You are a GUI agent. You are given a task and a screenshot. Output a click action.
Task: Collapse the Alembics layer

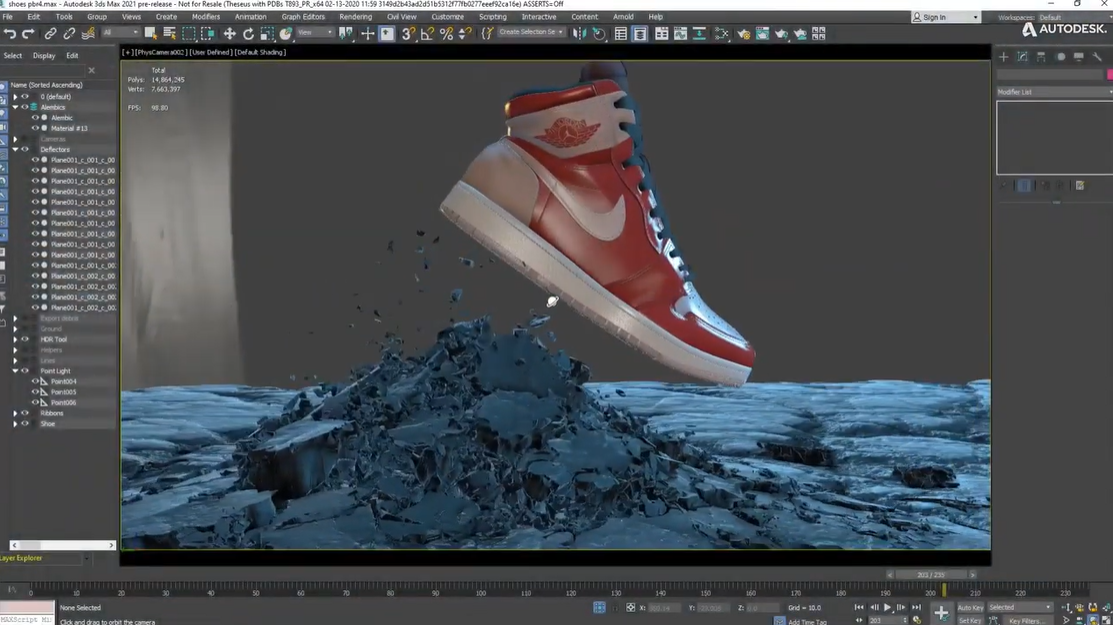15,107
